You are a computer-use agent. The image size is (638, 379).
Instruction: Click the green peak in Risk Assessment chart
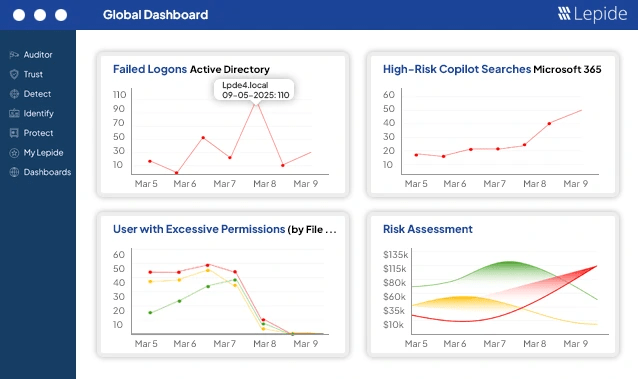[x=509, y=262]
